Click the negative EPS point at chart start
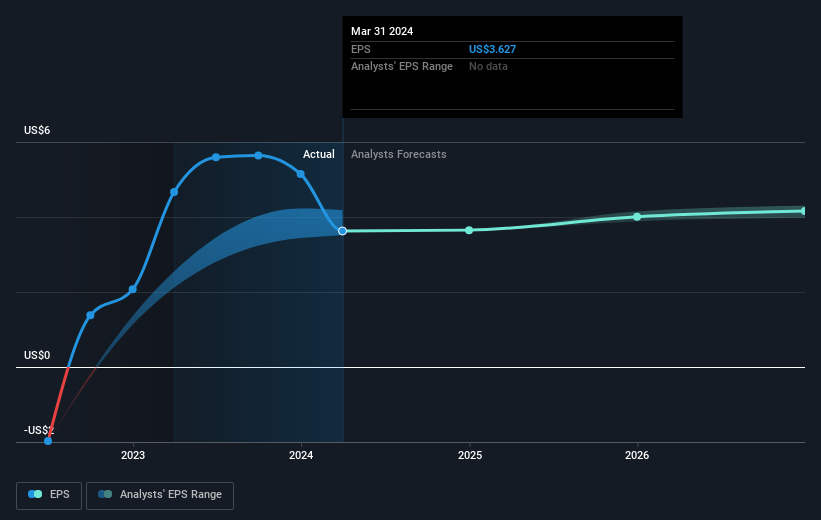 tap(48, 441)
